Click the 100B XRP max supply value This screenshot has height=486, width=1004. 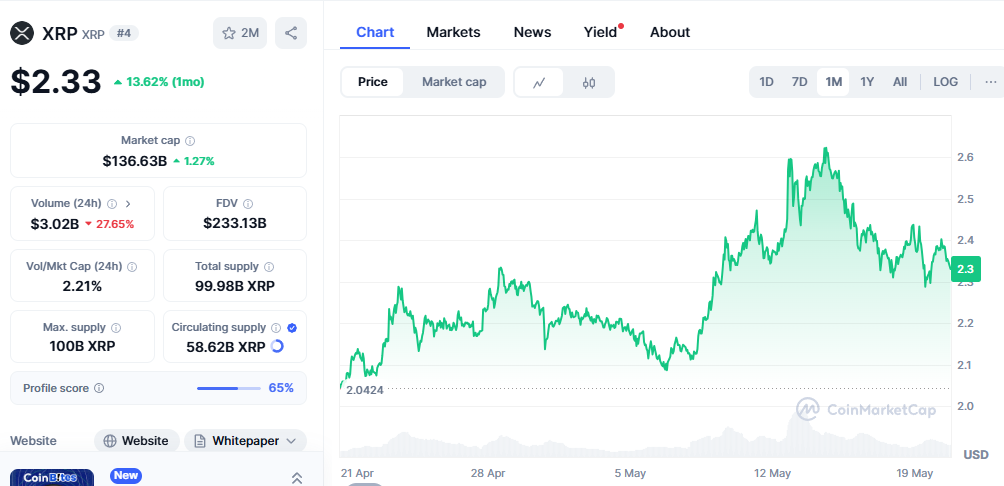(x=82, y=347)
